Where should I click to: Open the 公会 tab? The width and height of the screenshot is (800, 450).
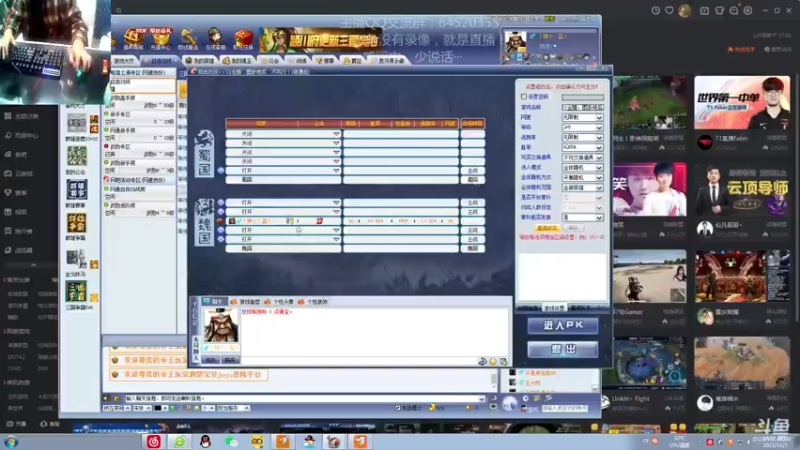270,61
